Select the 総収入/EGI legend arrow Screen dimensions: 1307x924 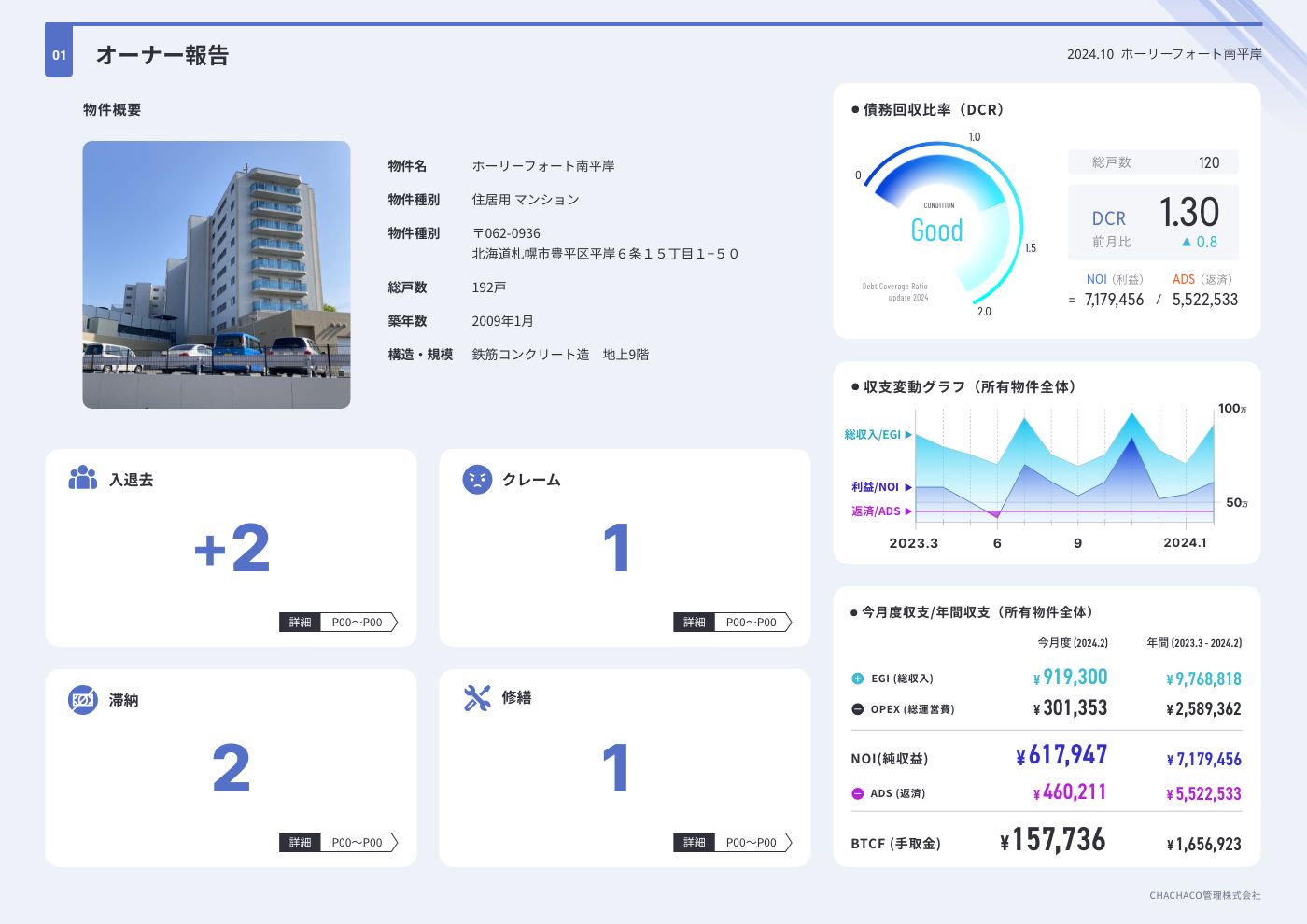click(x=908, y=435)
